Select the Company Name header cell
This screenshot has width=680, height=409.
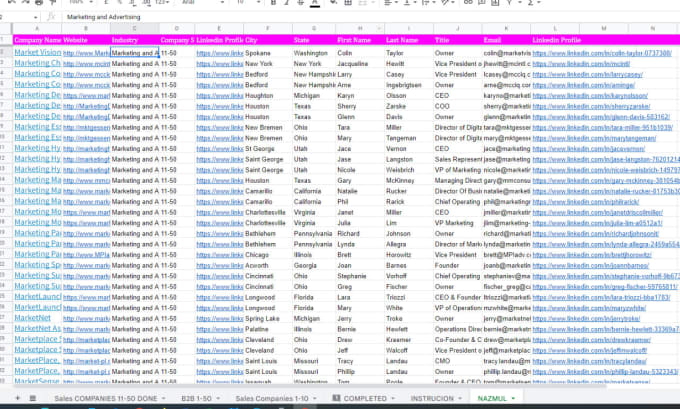tap(37, 40)
